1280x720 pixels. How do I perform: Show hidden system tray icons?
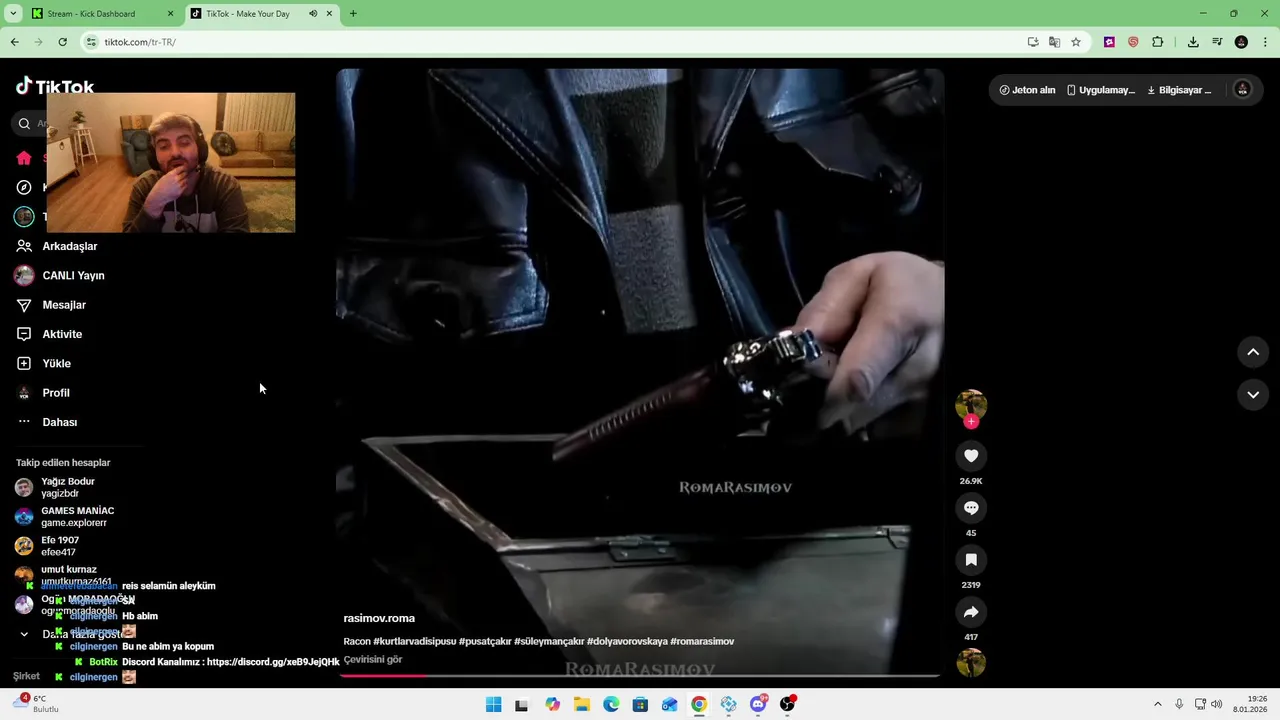tap(1158, 704)
